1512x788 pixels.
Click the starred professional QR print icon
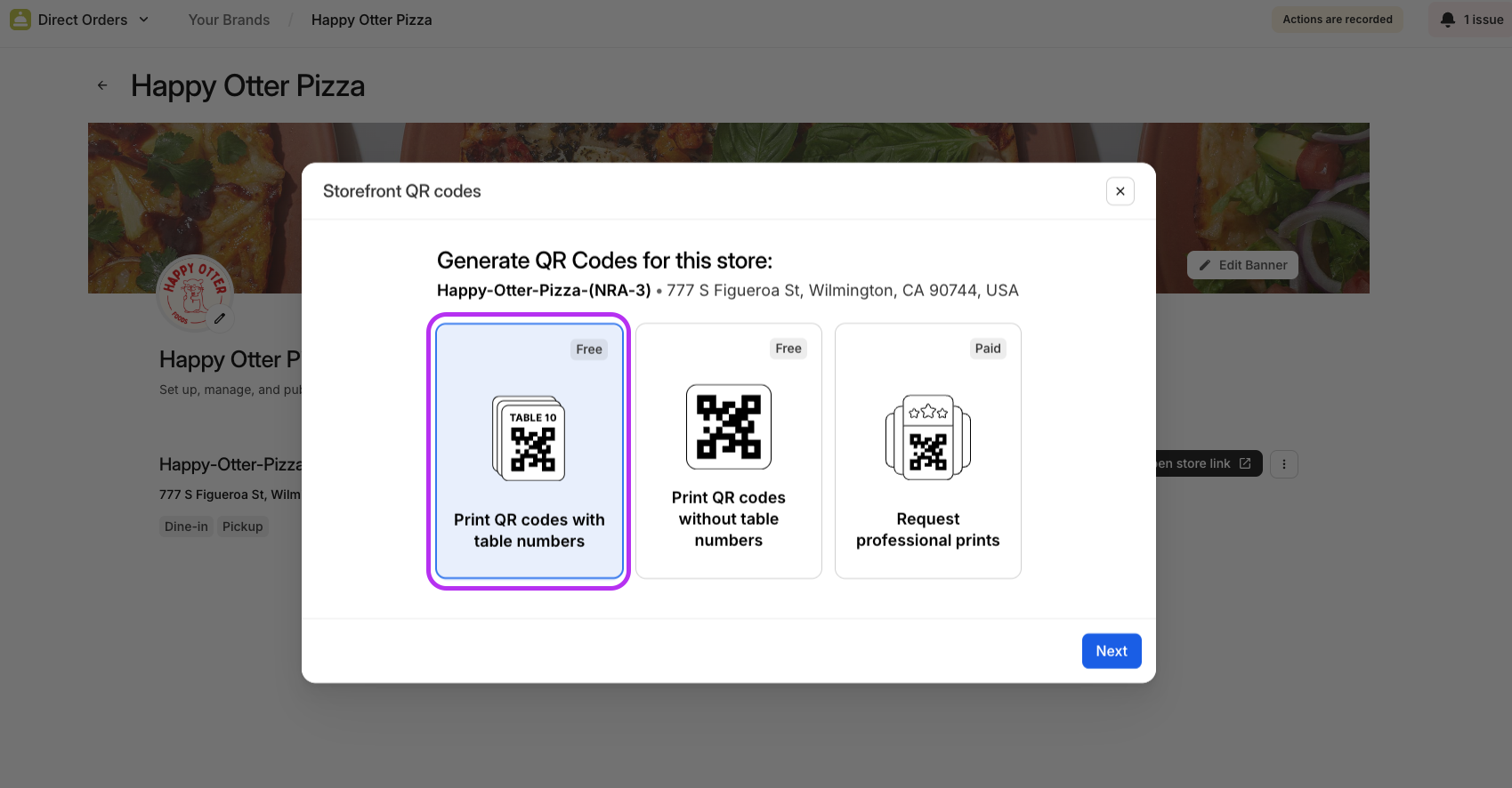(927, 438)
